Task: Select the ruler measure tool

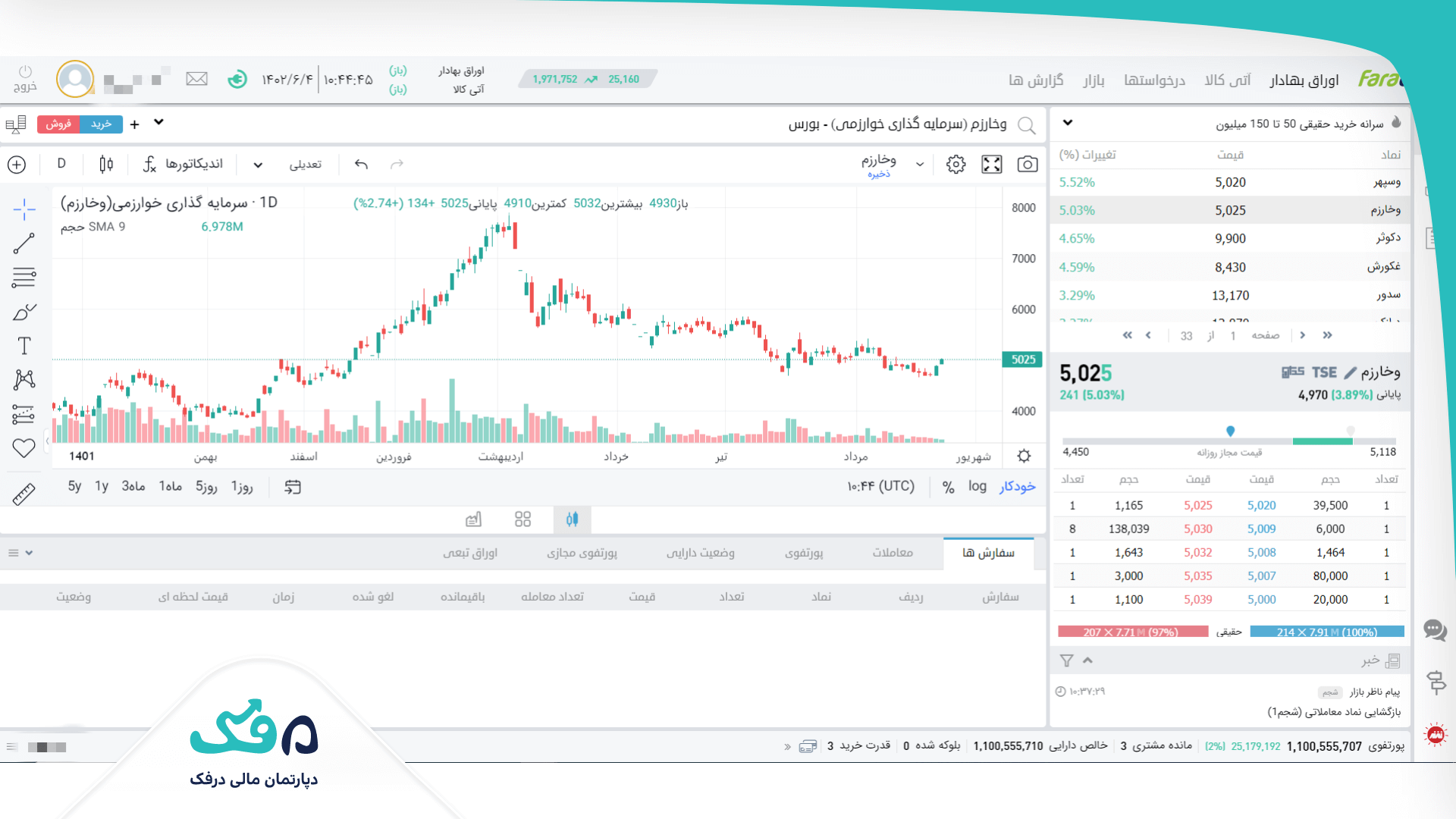Action: coord(24,494)
